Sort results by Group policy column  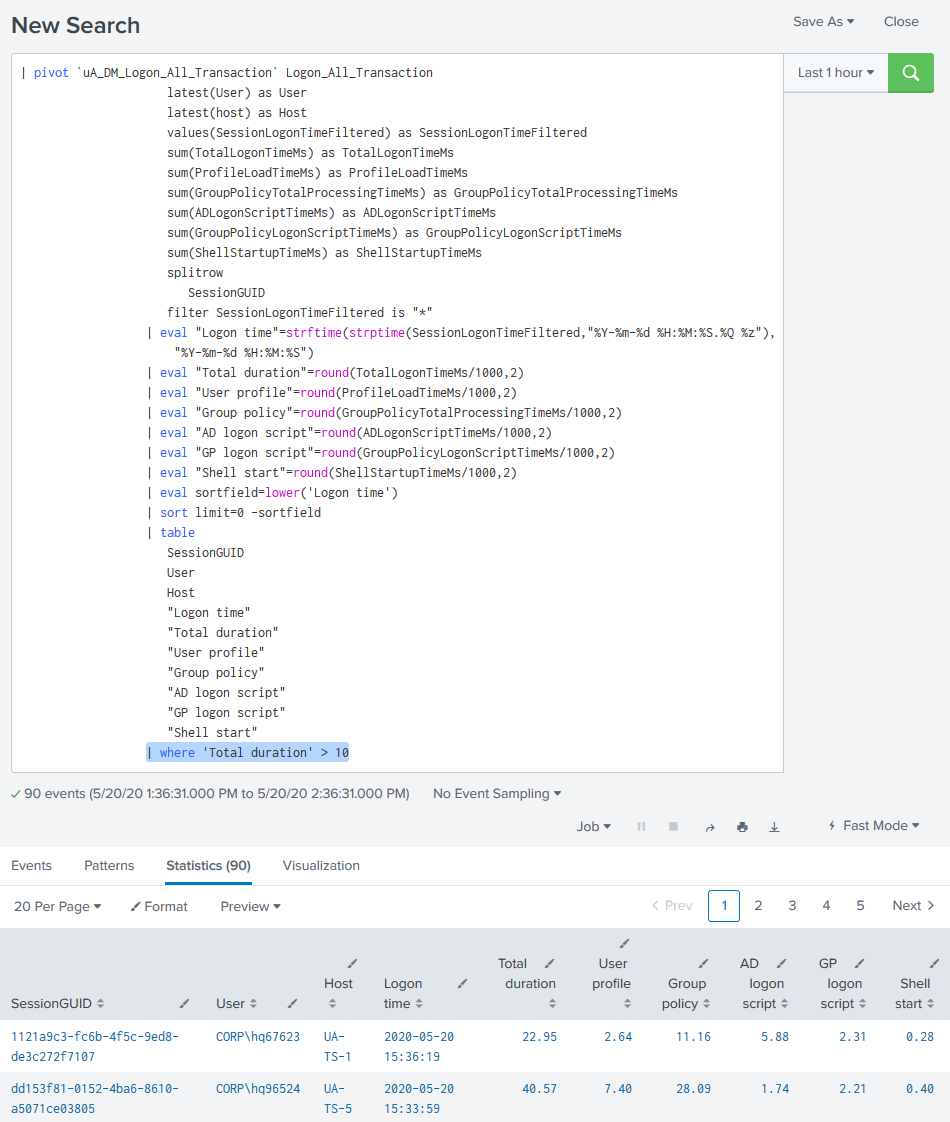(x=686, y=993)
